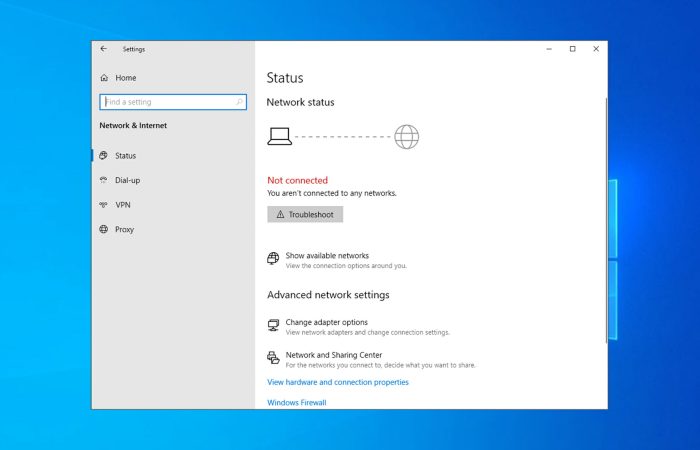
Task: Click the Settings page vertical scrollbar
Action: 606,221
